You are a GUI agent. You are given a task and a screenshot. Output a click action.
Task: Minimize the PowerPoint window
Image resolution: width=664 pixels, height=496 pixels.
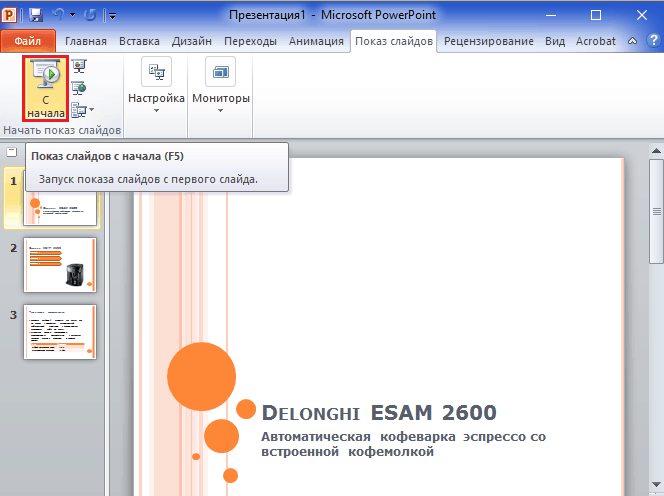[551, 15]
